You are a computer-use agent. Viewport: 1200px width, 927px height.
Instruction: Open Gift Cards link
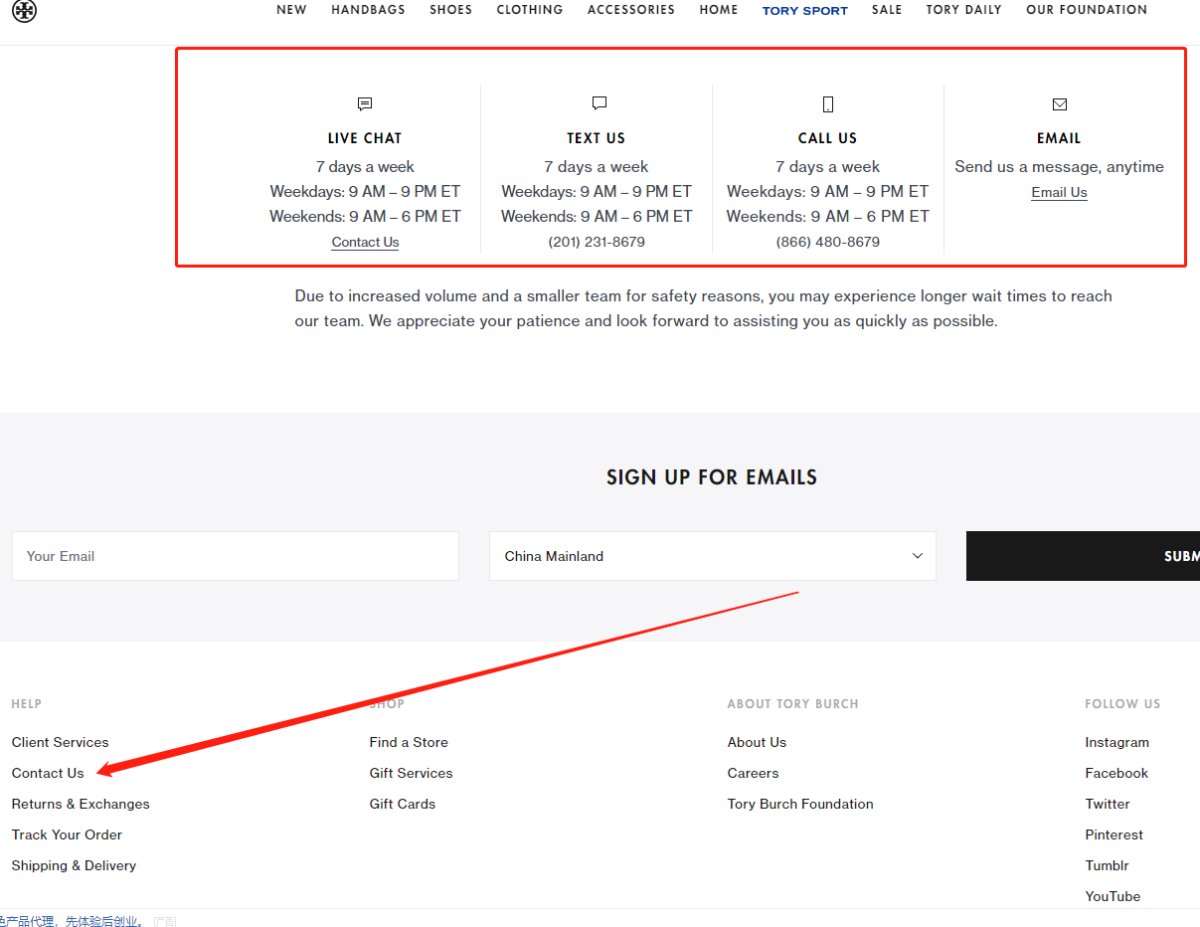403,804
